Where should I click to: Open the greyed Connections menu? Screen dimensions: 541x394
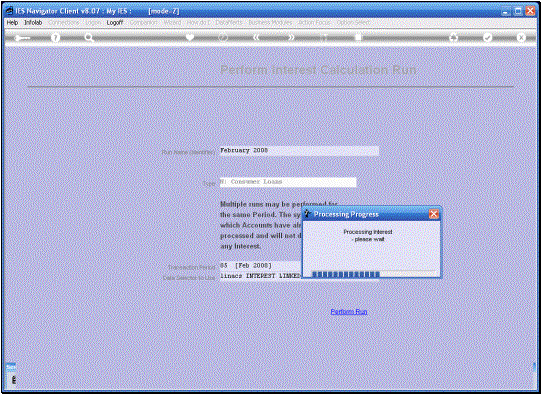tap(64, 22)
